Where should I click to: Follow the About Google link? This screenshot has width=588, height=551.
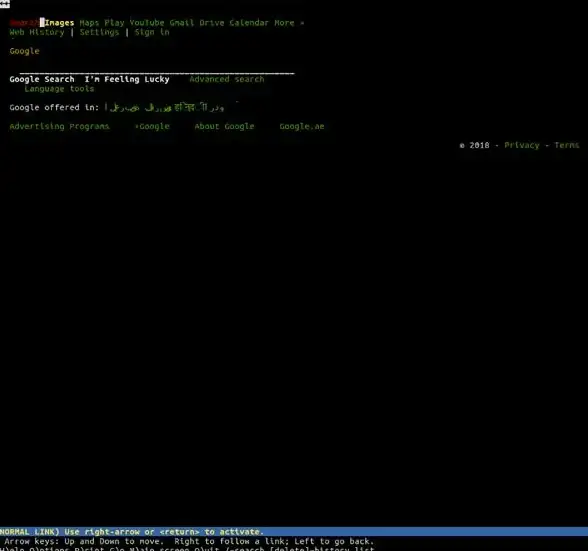[224, 127]
